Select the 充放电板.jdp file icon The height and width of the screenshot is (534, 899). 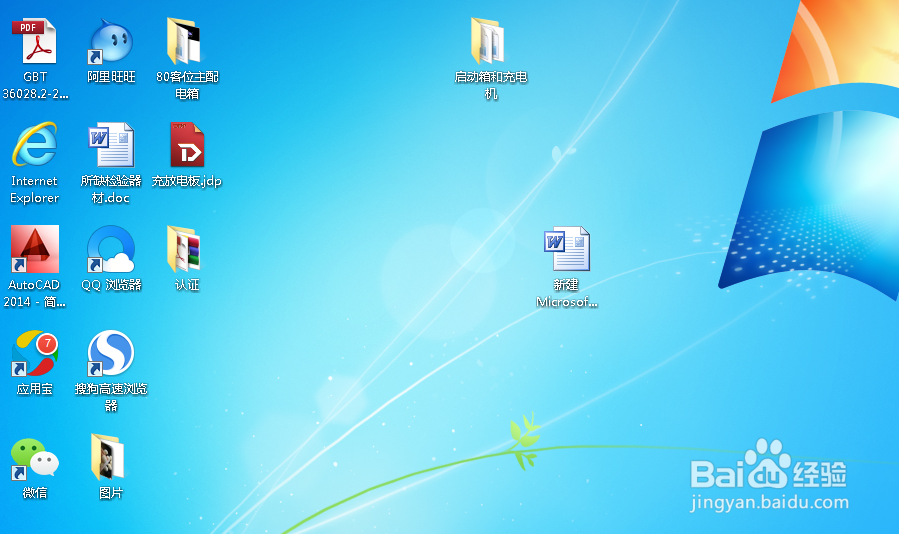(x=187, y=145)
